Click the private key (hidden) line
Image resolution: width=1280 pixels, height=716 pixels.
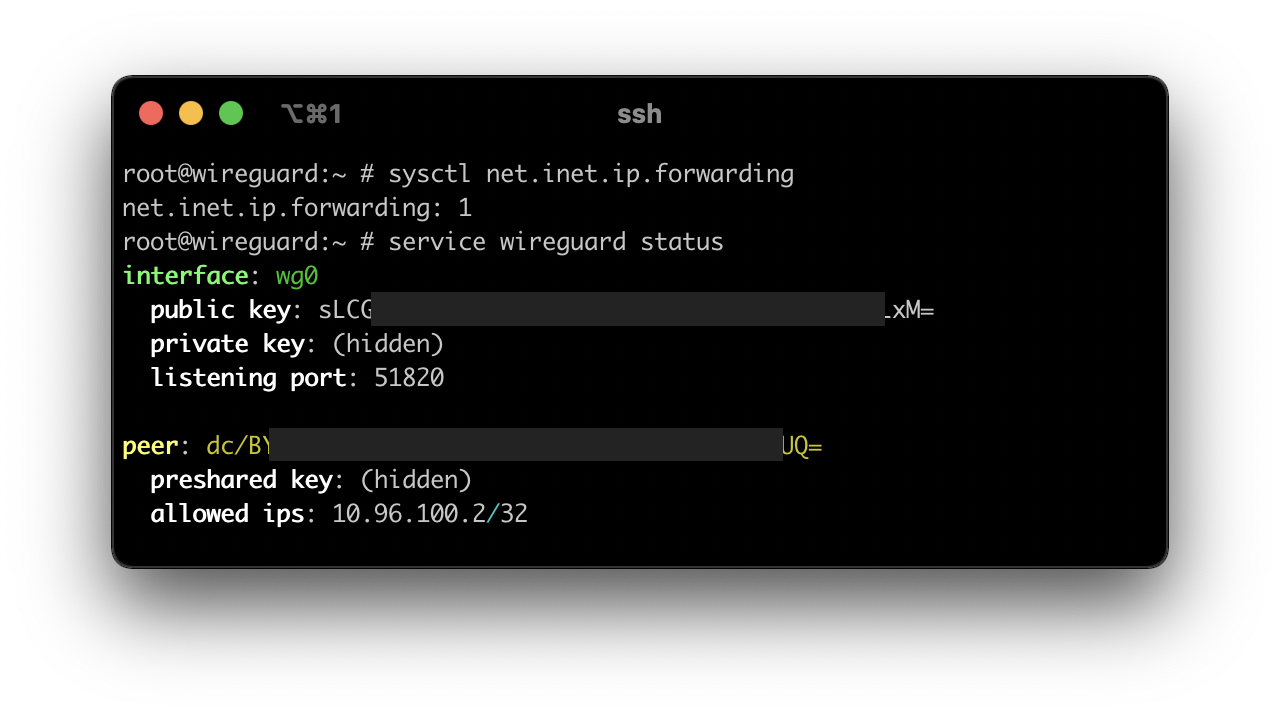tap(297, 344)
